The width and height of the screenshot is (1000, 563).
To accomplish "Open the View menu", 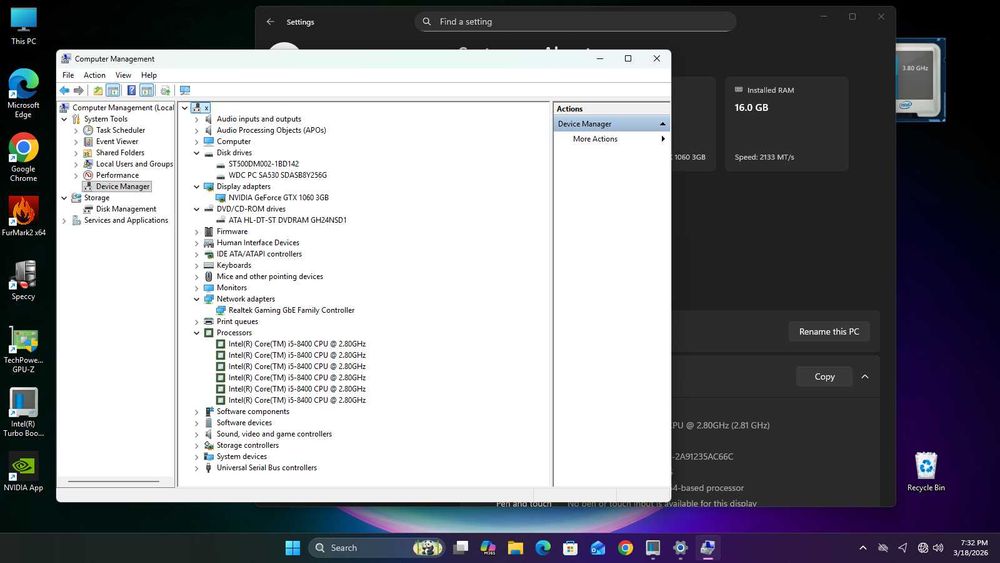I will (x=123, y=75).
